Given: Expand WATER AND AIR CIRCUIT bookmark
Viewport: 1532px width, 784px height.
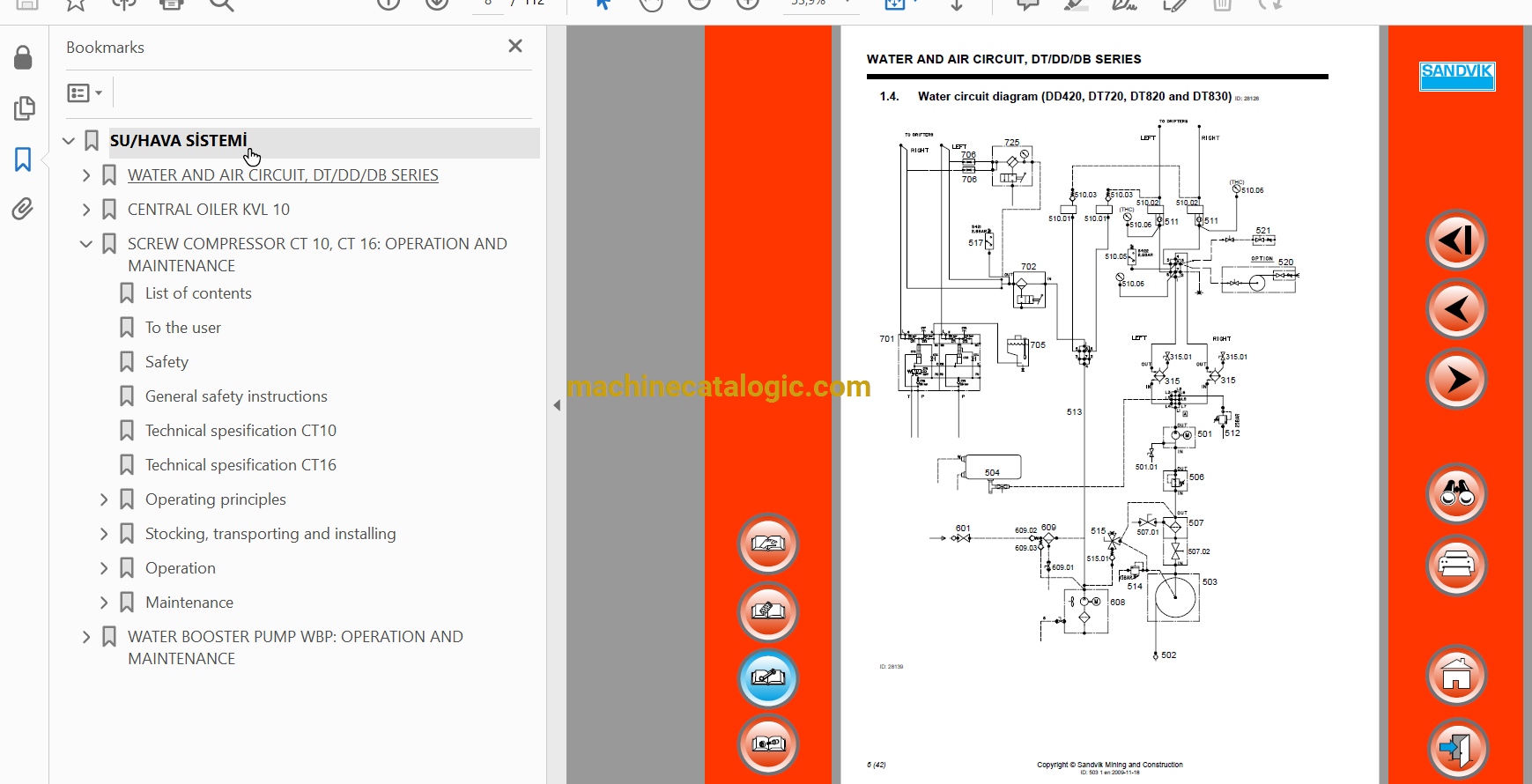Looking at the screenshot, I should 86,175.
